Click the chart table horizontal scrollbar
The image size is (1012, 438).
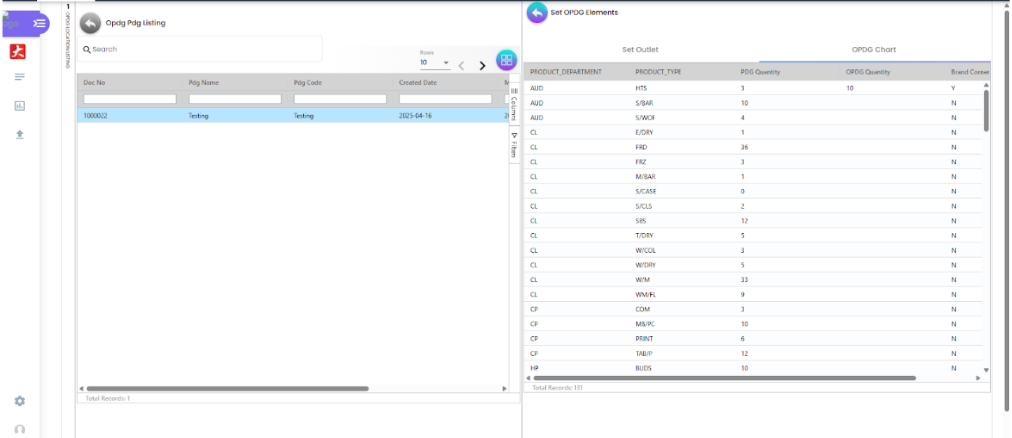coord(724,377)
